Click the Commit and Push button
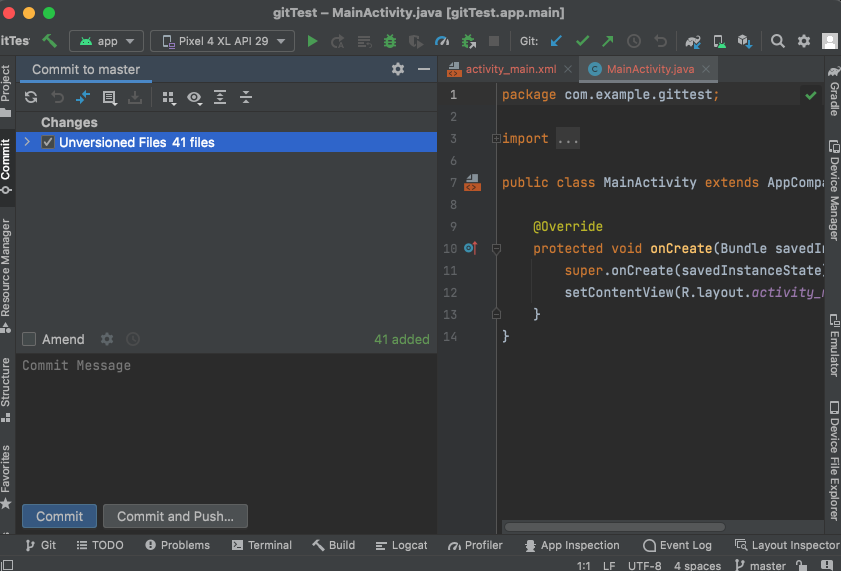Image resolution: width=841 pixels, height=571 pixels. [x=175, y=516]
